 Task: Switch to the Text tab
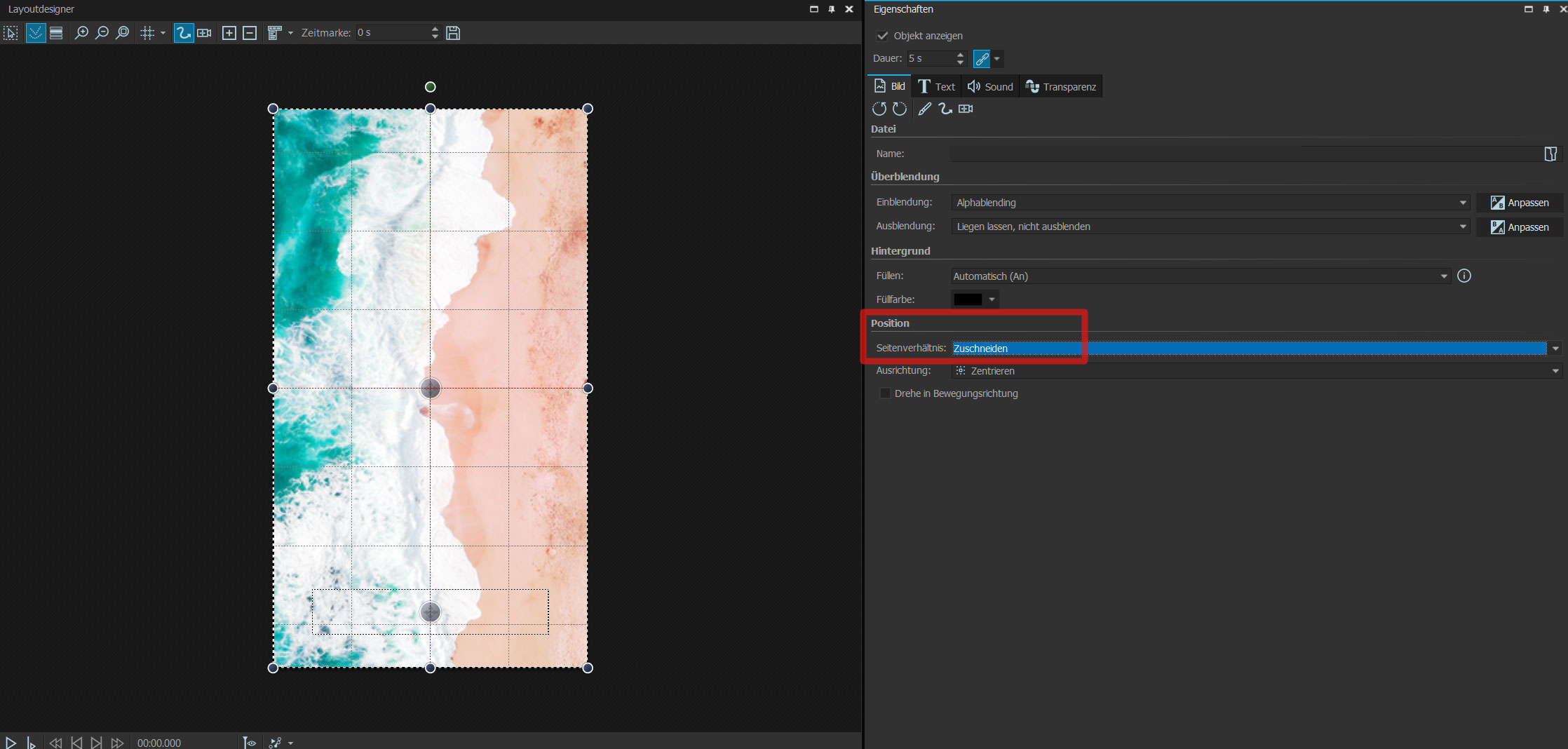(937, 87)
